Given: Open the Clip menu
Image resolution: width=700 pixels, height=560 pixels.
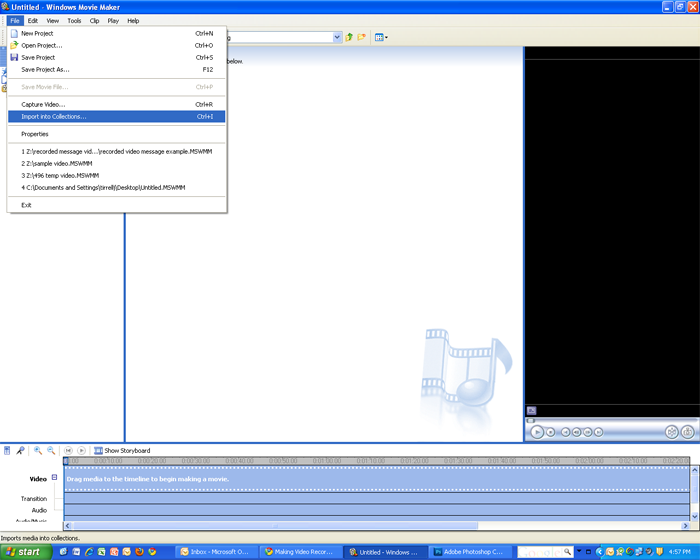Looking at the screenshot, I should [x=94, y=21].
